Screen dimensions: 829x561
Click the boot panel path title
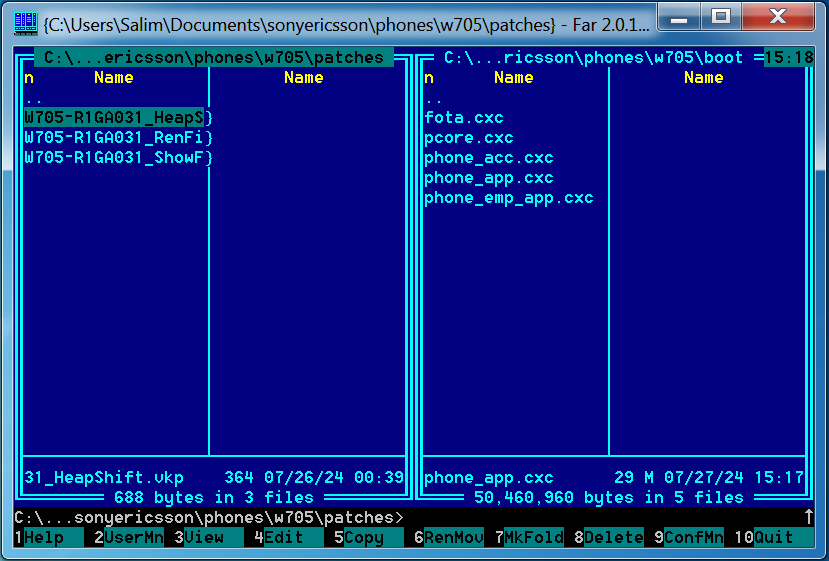tap(593, 57)
